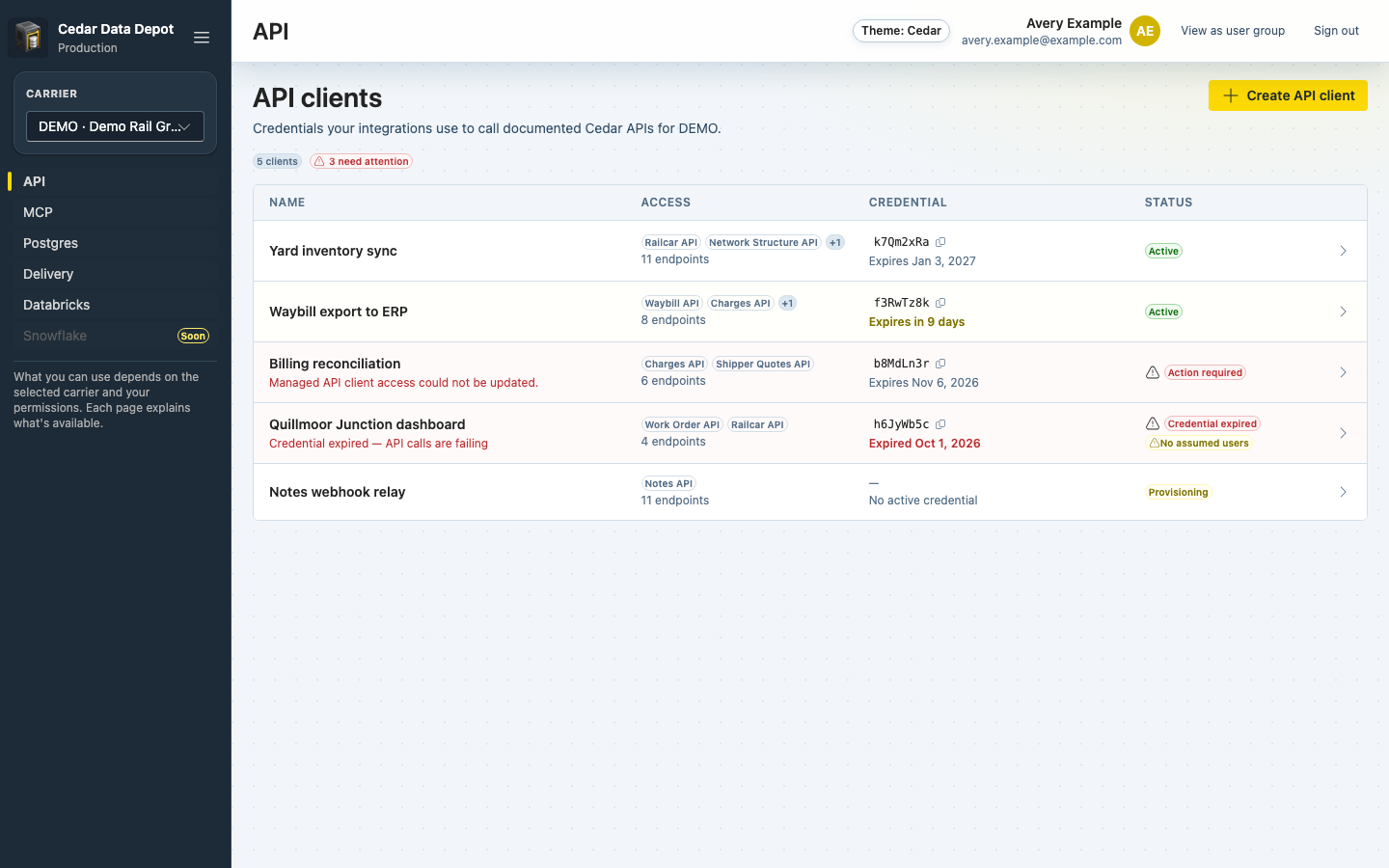
Task: Click warning icon beside Credential expired
Action: [1153, 423]
